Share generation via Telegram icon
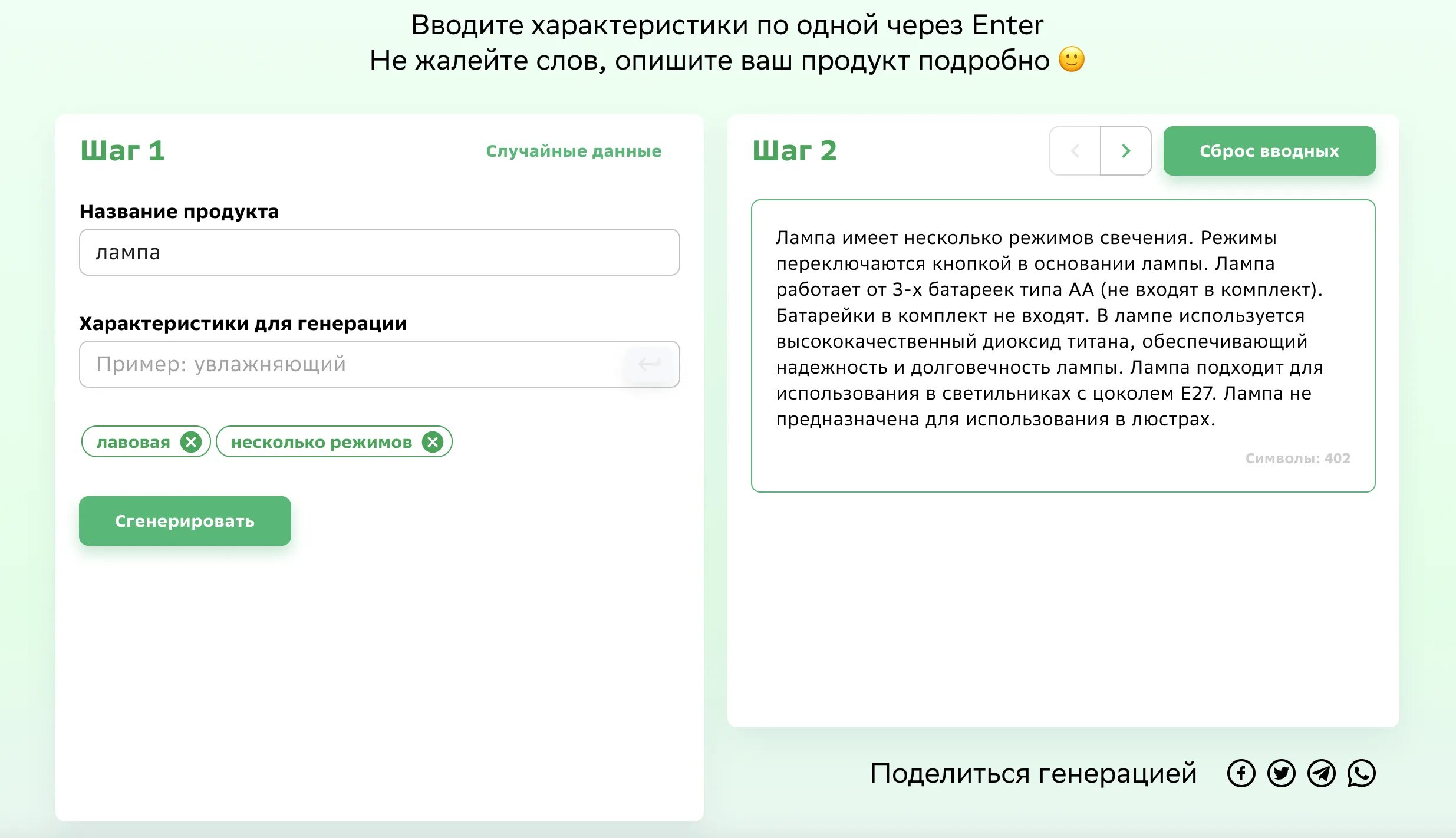 (x=1321, y=773)
